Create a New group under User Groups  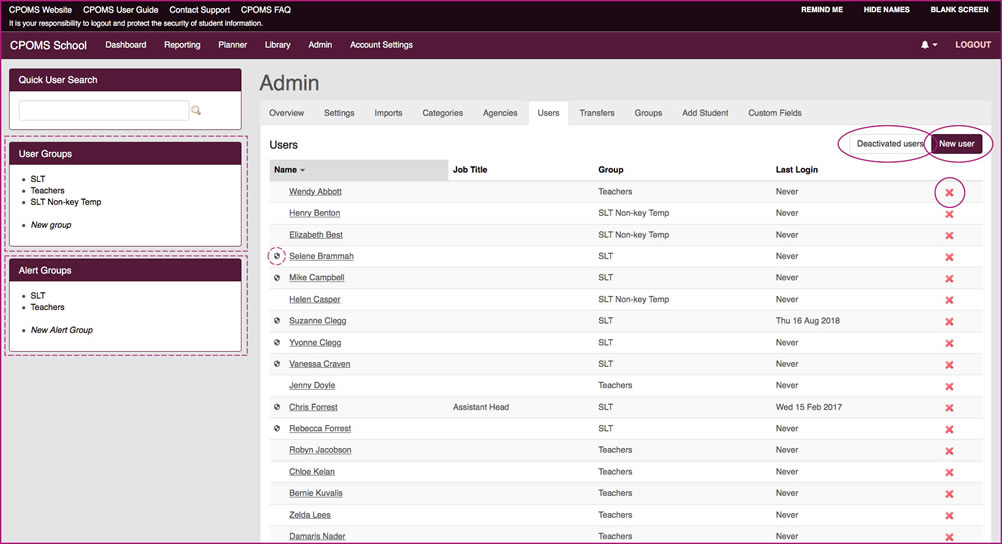[x=51, y=225]
